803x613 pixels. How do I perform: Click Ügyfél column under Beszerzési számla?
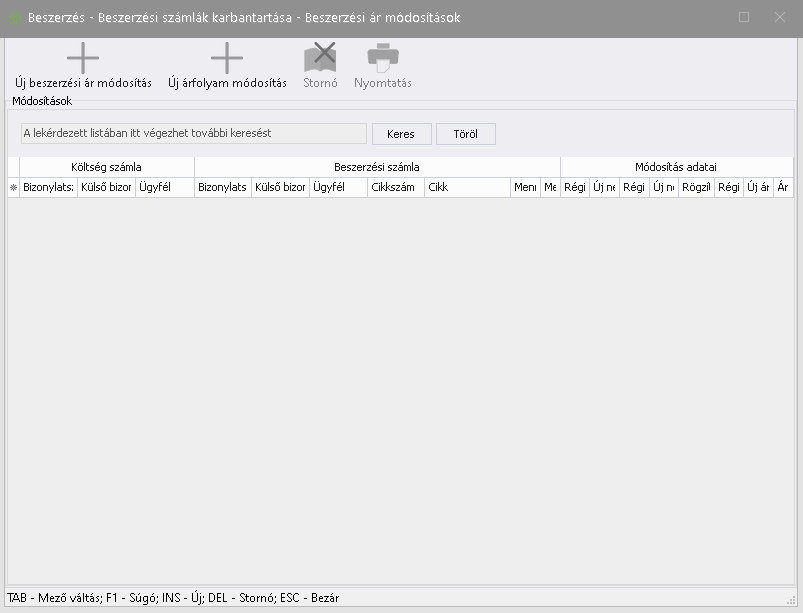338,188
